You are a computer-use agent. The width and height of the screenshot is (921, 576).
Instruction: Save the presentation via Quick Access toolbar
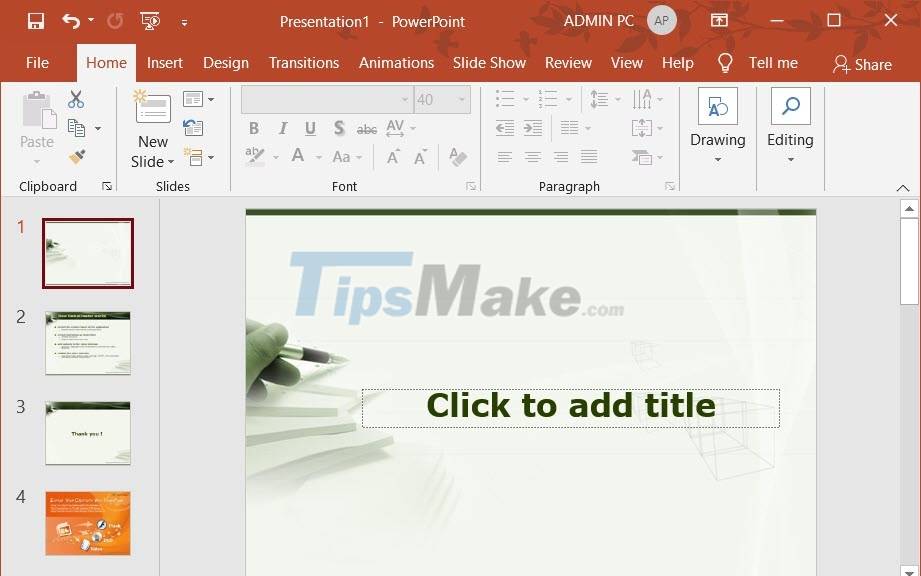pyautogui.click(x=34, y=20)
